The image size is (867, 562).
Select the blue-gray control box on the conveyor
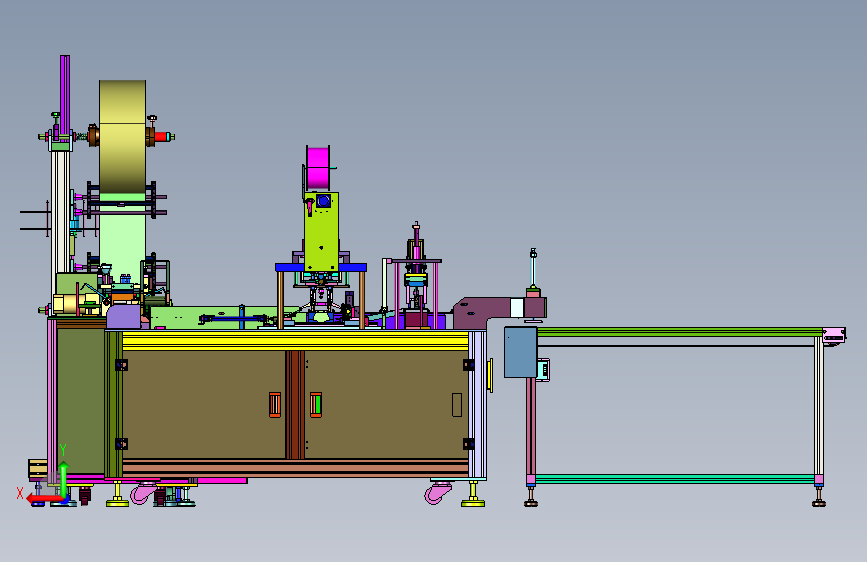(x=520, y=352)
